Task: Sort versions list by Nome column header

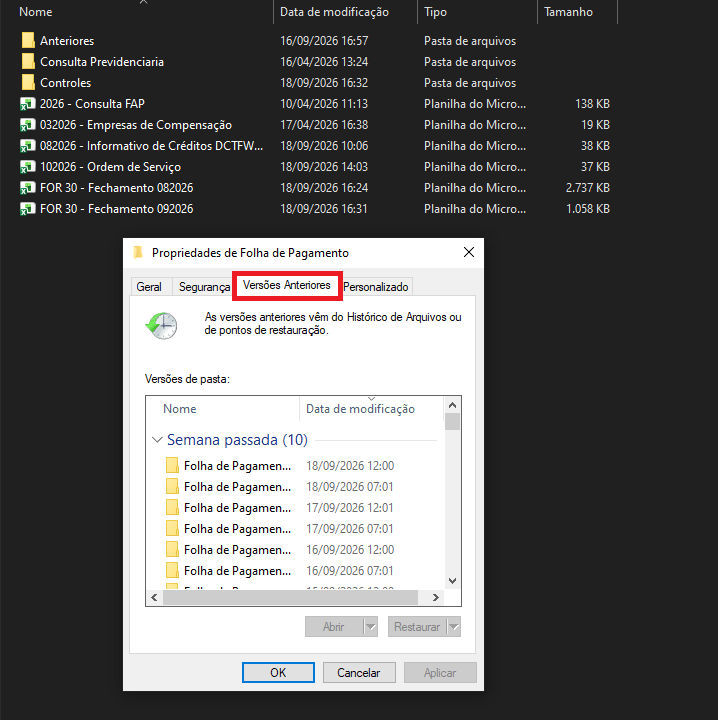Action: 180,409
